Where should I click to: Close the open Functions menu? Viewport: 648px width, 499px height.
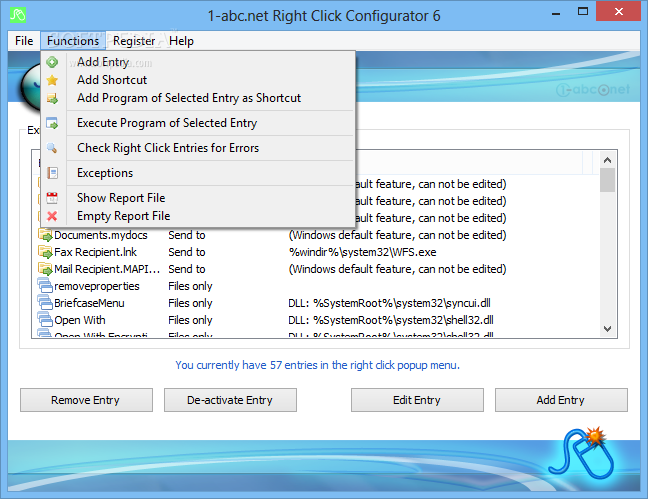73,41
